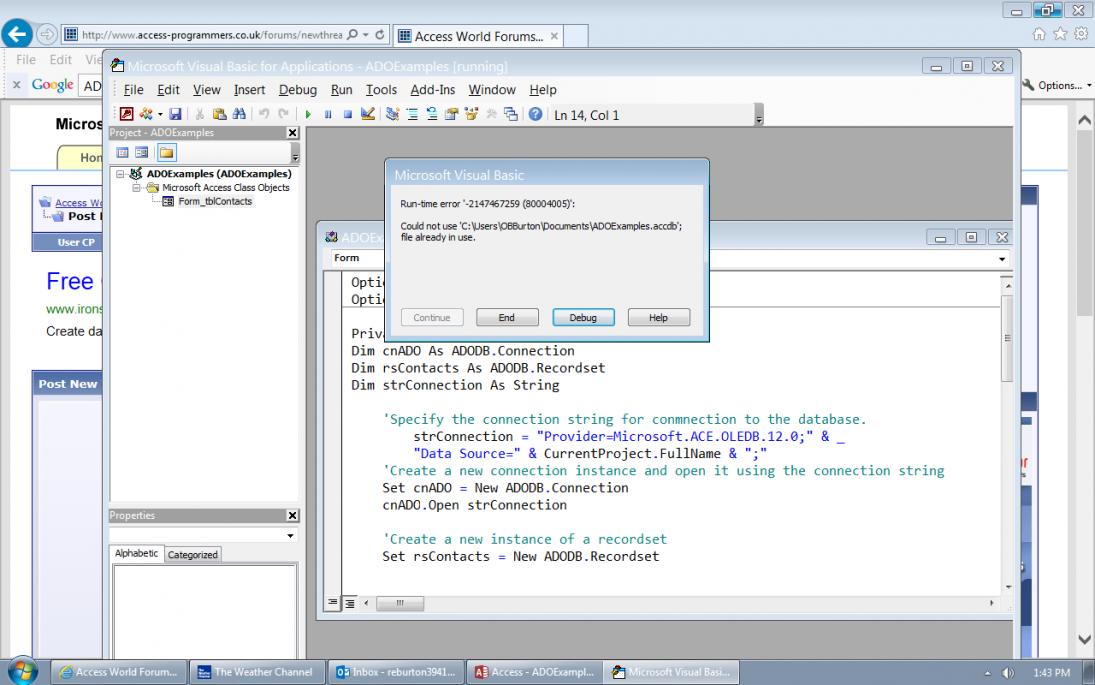Click the browser Favorites star icon
1095x685 pixels.
coord(1060,34)
